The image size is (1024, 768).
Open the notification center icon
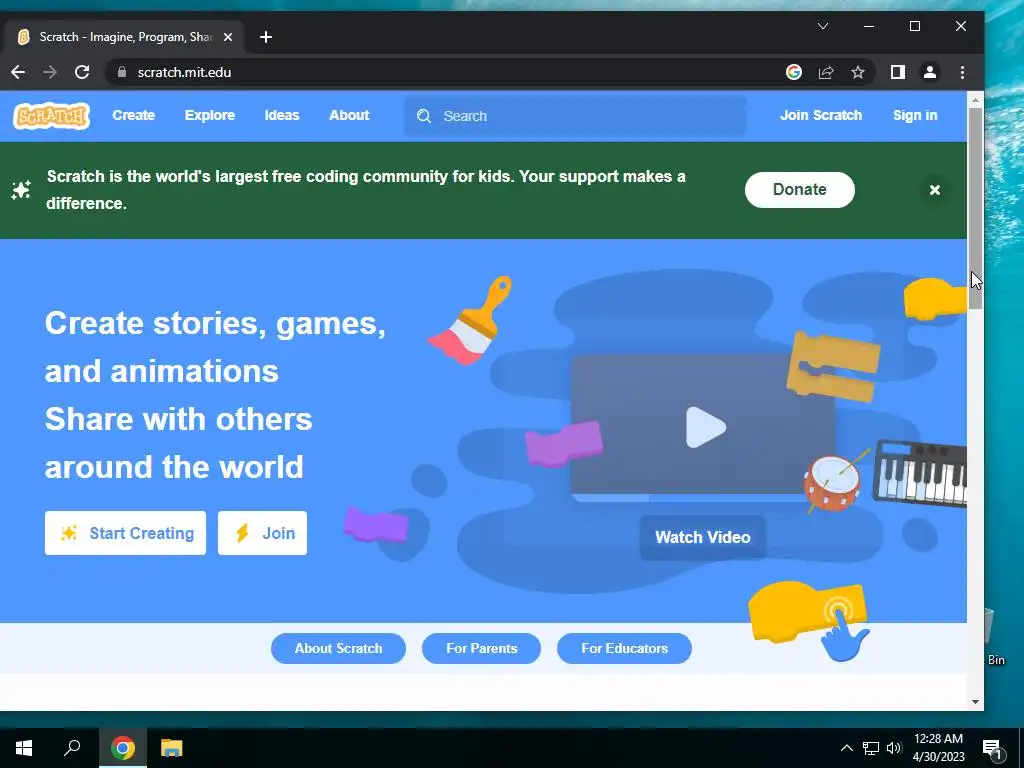992,748
